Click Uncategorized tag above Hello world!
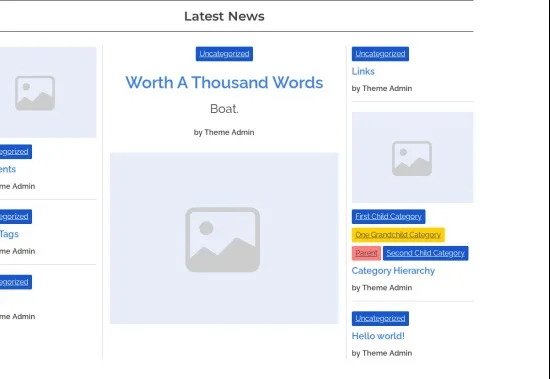The width and height of the screenshot is (550, 379). click(380, 318)
